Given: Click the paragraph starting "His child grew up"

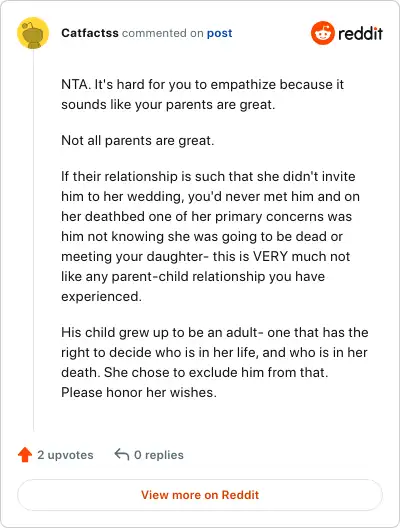Looking at the screenshot, I should tap(215, 362).
